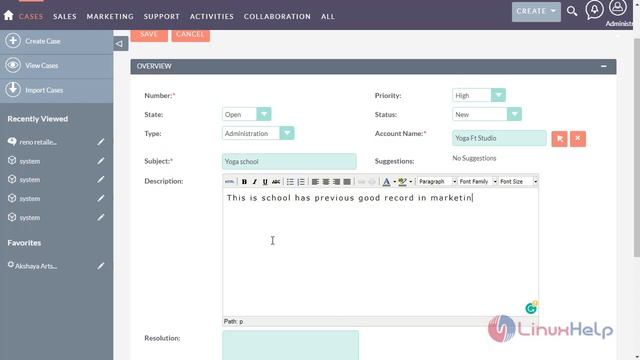640x360 pixels.
Task: Open the Type dropdown showing Administration
Action: click(258, 133)
